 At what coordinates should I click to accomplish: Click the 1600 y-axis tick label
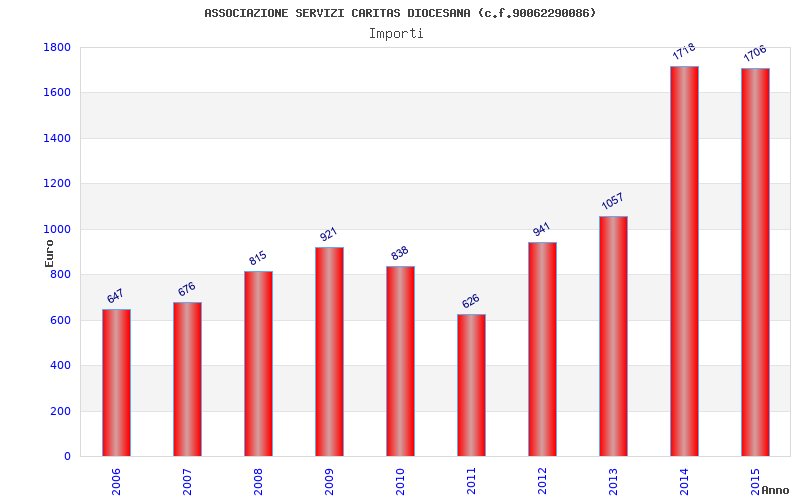click(57, 93)
